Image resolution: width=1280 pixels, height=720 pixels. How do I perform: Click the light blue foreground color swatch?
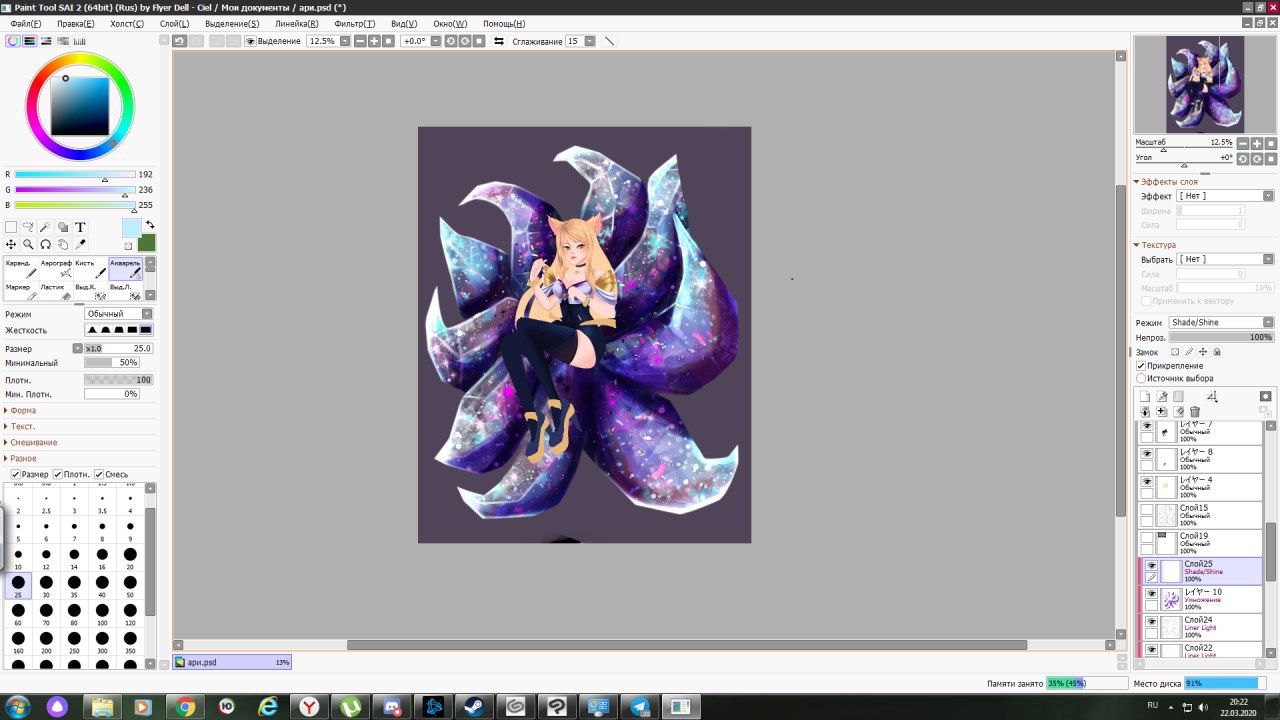click(132, 228)
